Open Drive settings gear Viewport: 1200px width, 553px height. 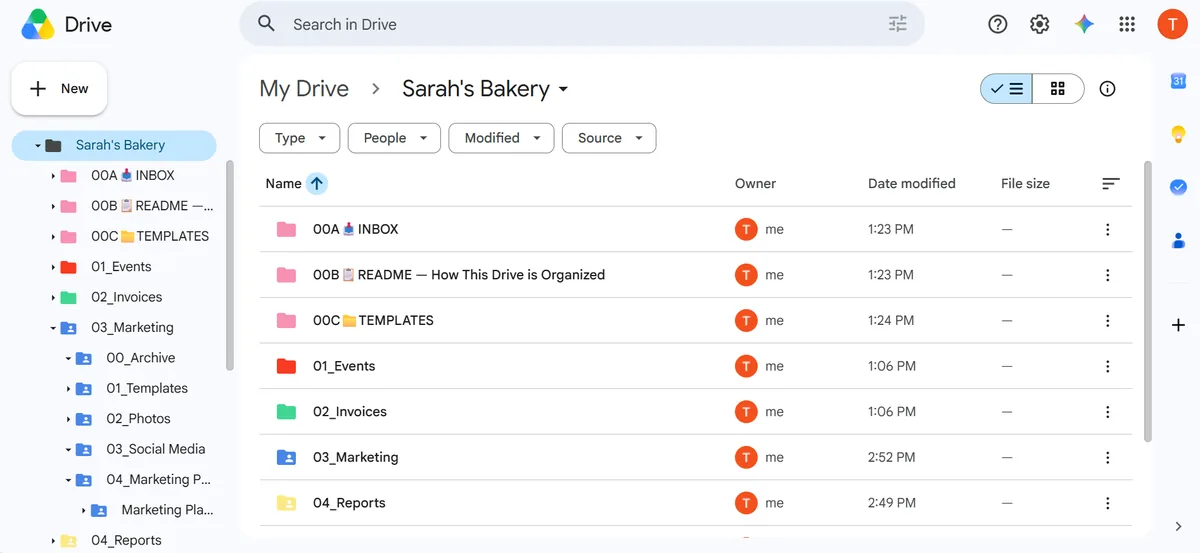pyautogui.click(x=1040, y=25)
